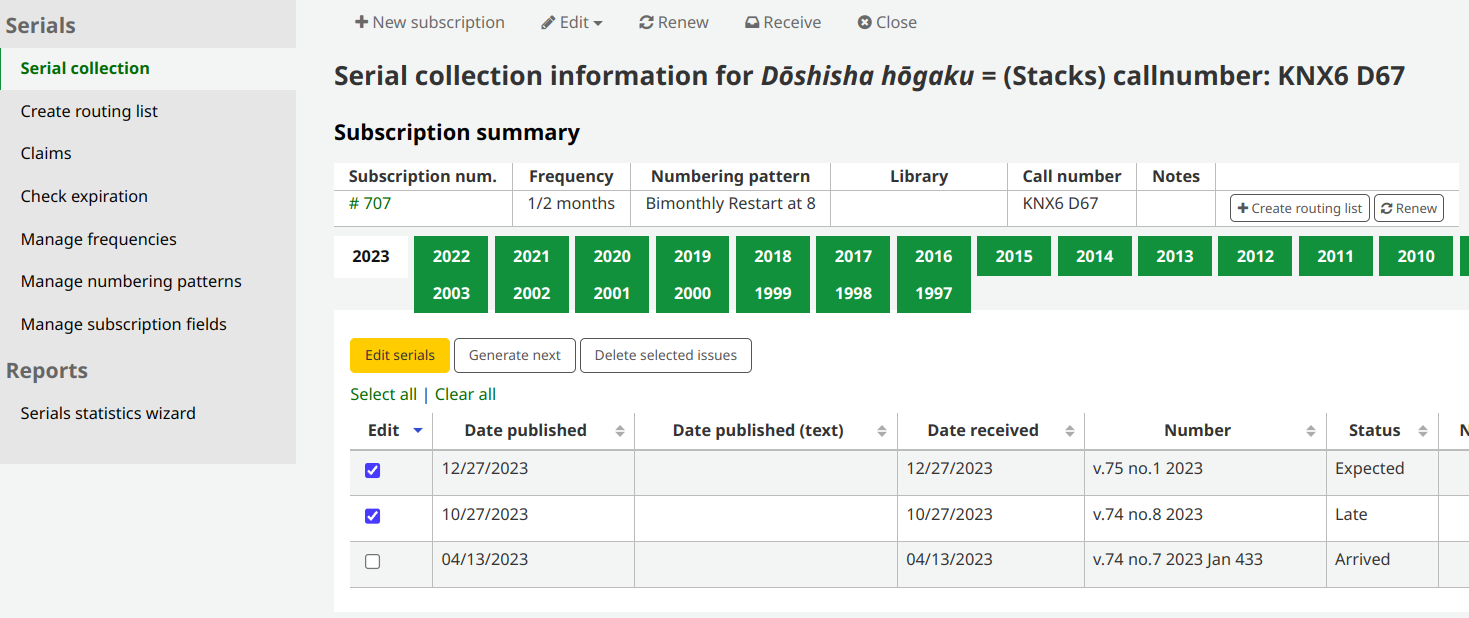Viewport: 1469px width, 618px height.
Task: Click the Close subscription circle icon
Action: (x=865, y=23)
